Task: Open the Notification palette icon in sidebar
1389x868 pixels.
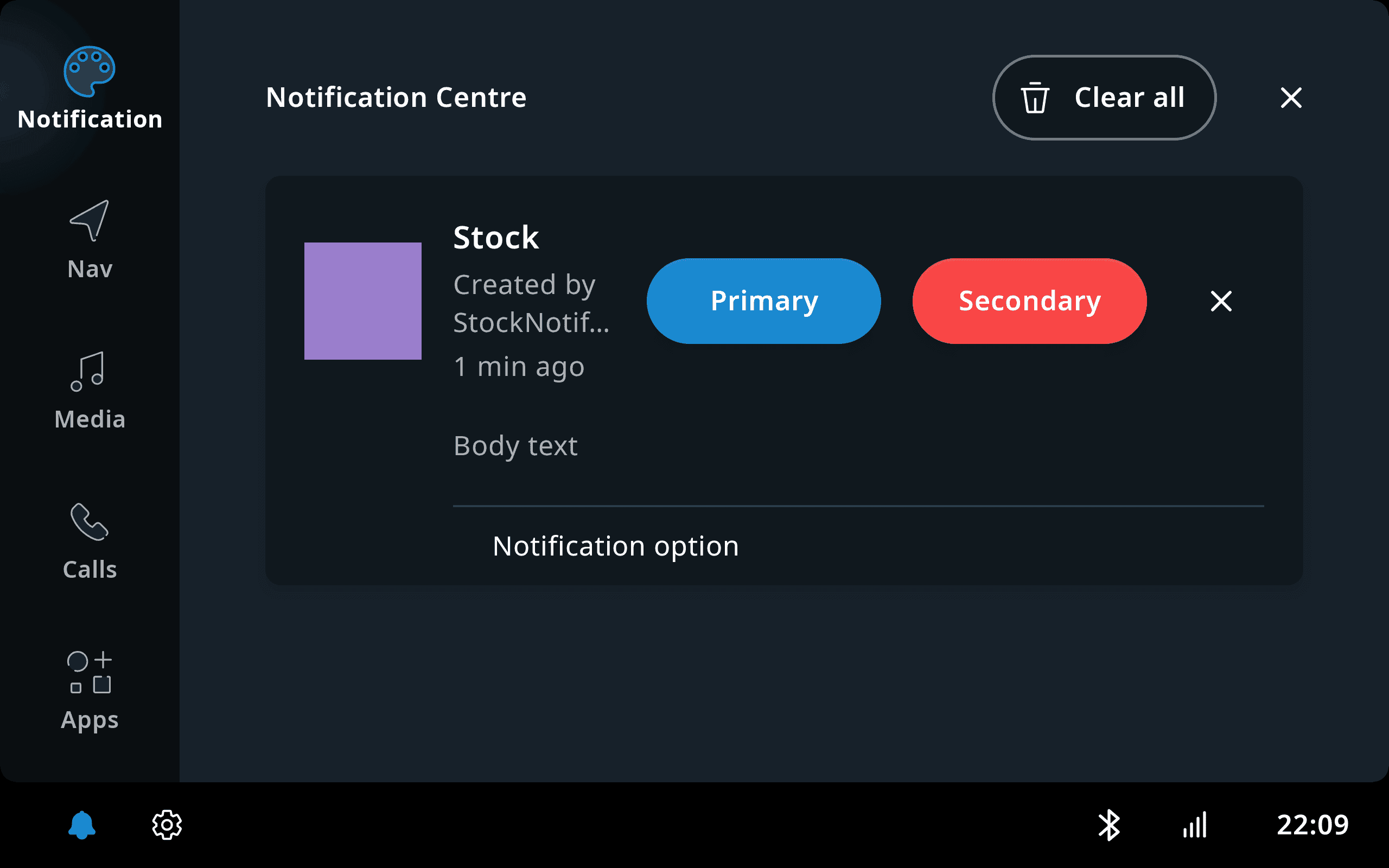Action: point(90,72)
